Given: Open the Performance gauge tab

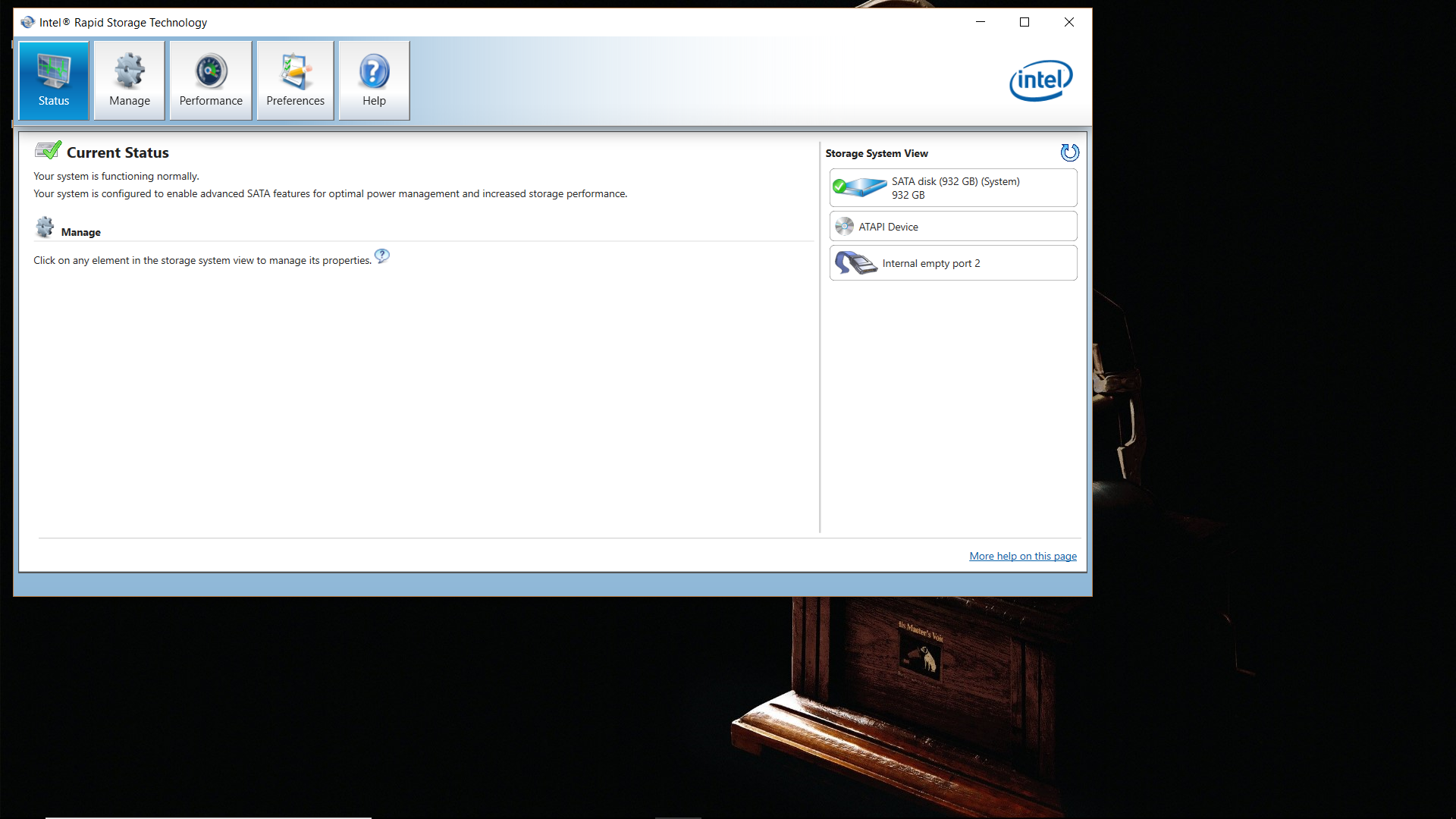Looking at the screenshot, I should (x=211, y=80).
